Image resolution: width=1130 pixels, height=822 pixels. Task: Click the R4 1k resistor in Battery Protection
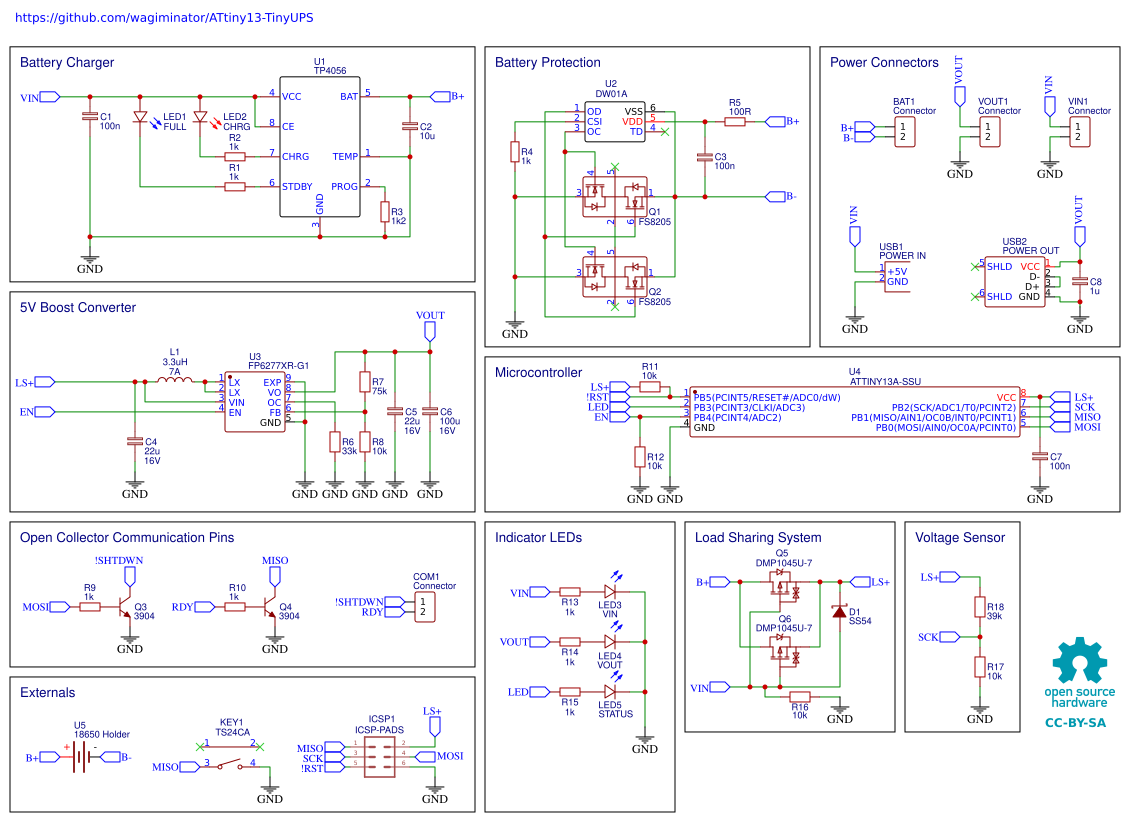coord(515,152)
